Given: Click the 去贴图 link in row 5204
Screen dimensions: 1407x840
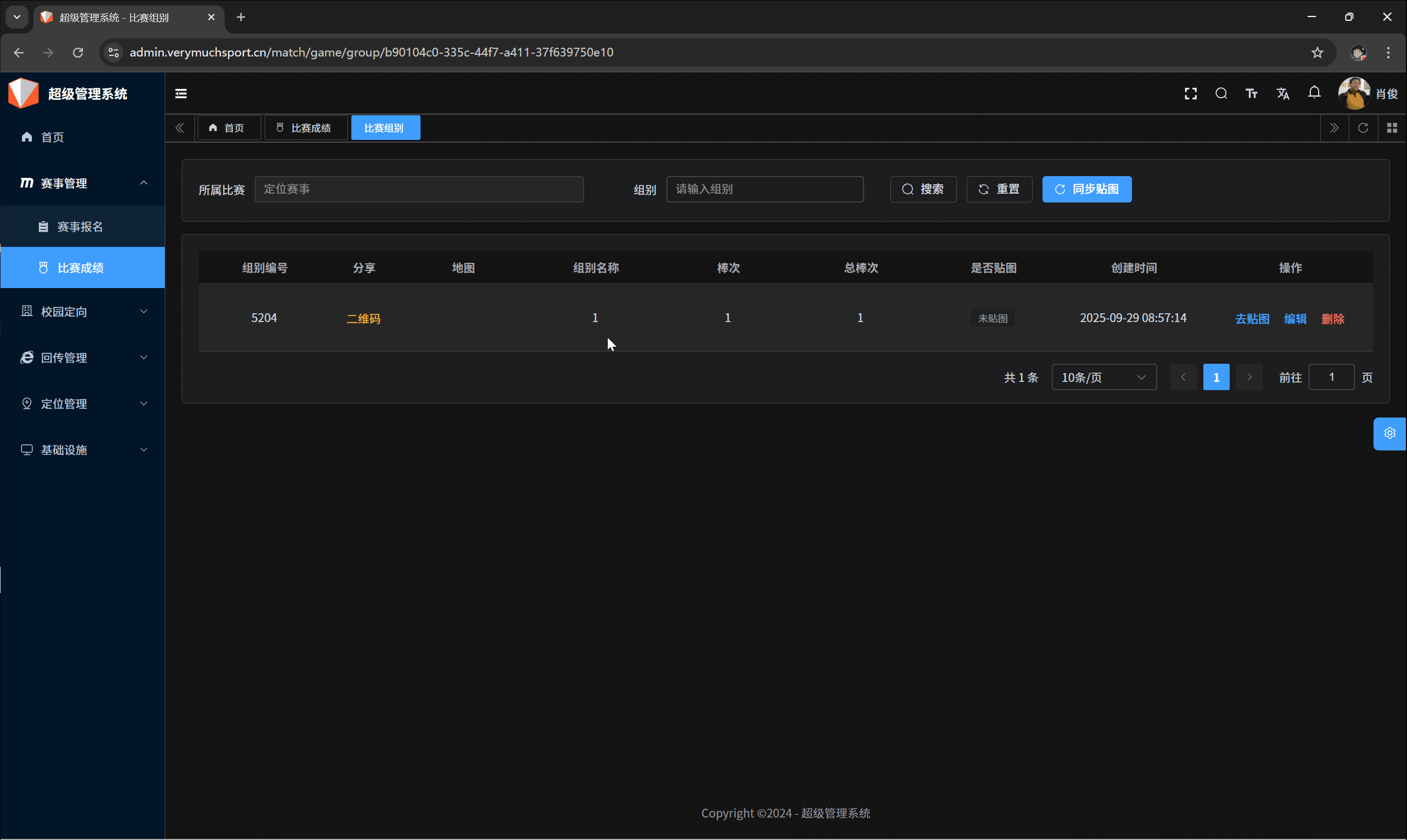Looking at the screenshot, I should [1252, 319].
